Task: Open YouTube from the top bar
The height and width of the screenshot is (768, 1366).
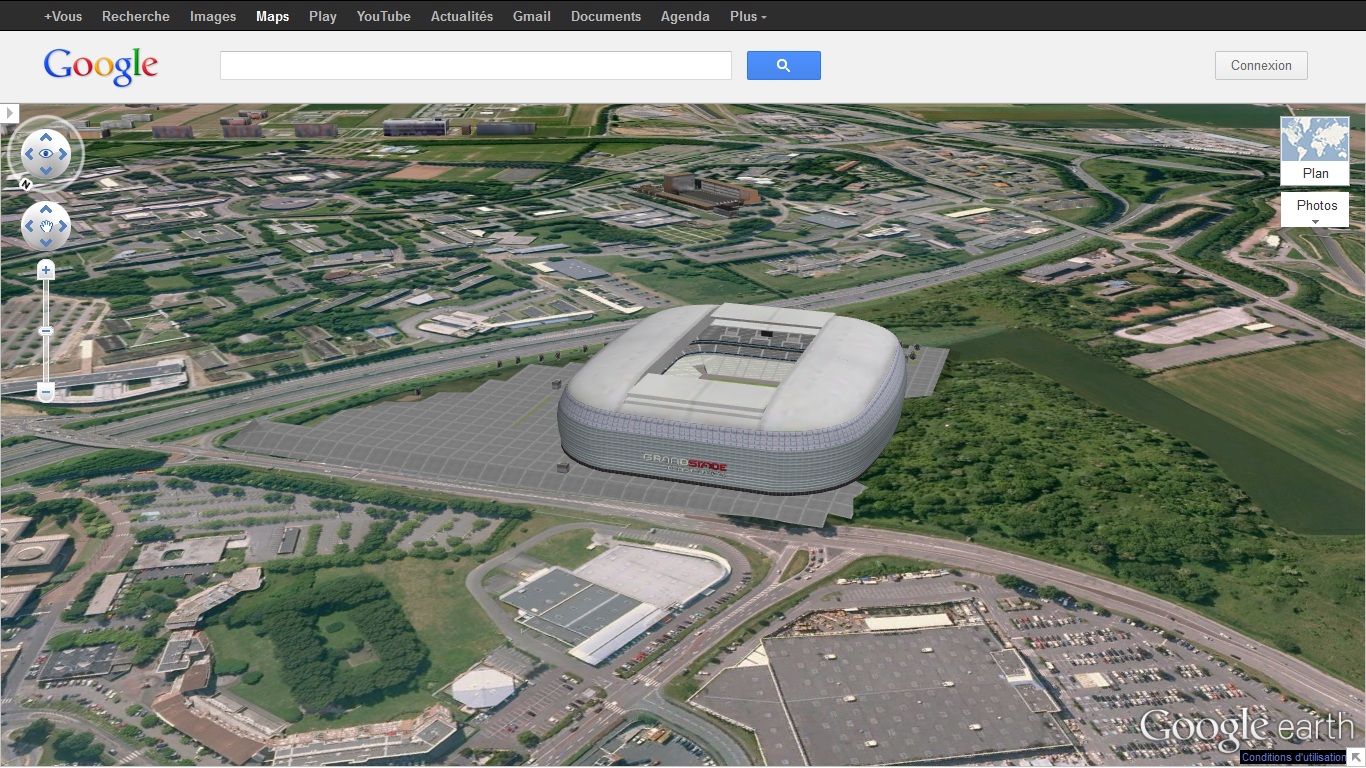Action: (383, 16)
